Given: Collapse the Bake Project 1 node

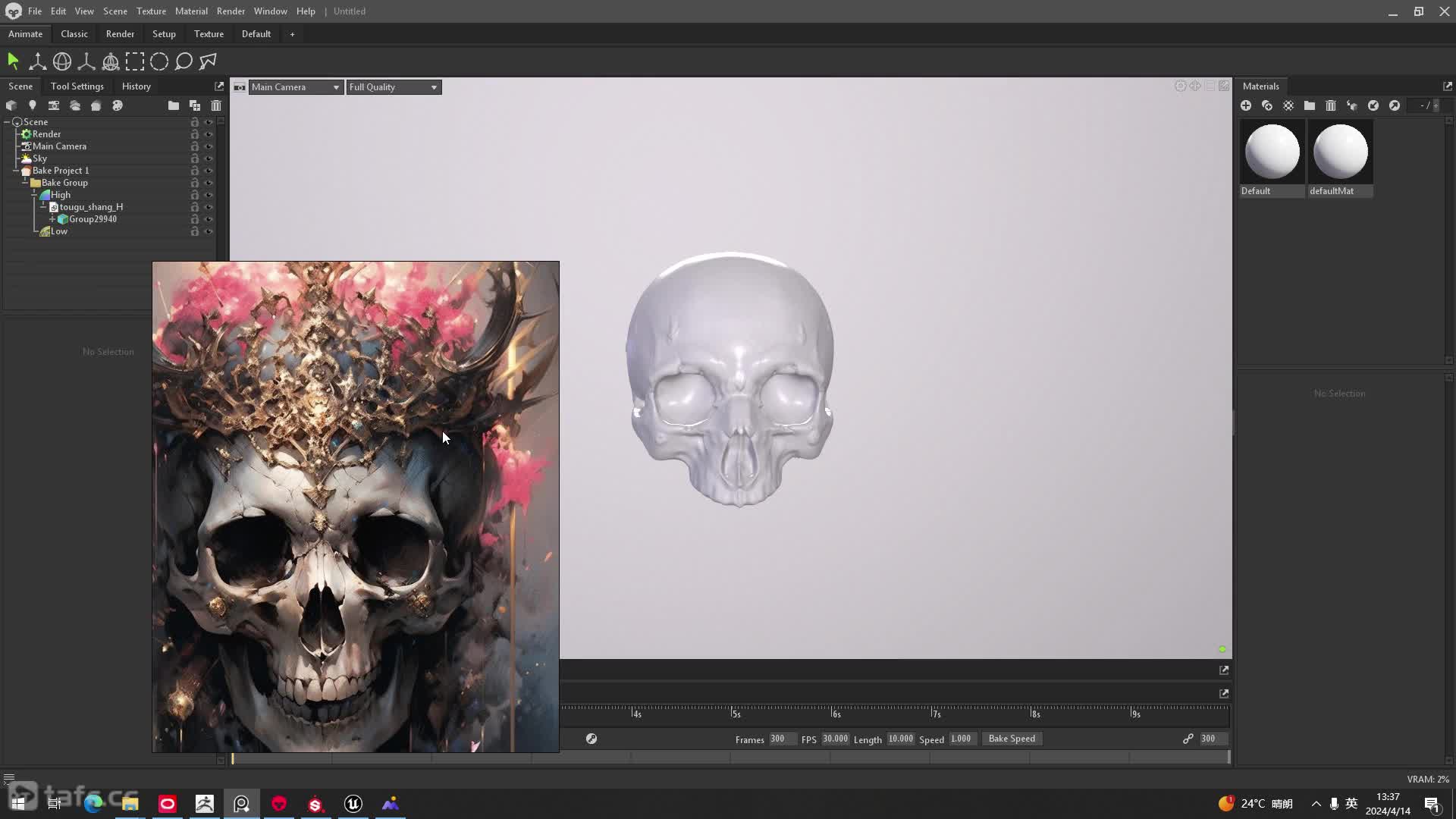Looking at the screenshot, I should point(16,171).
